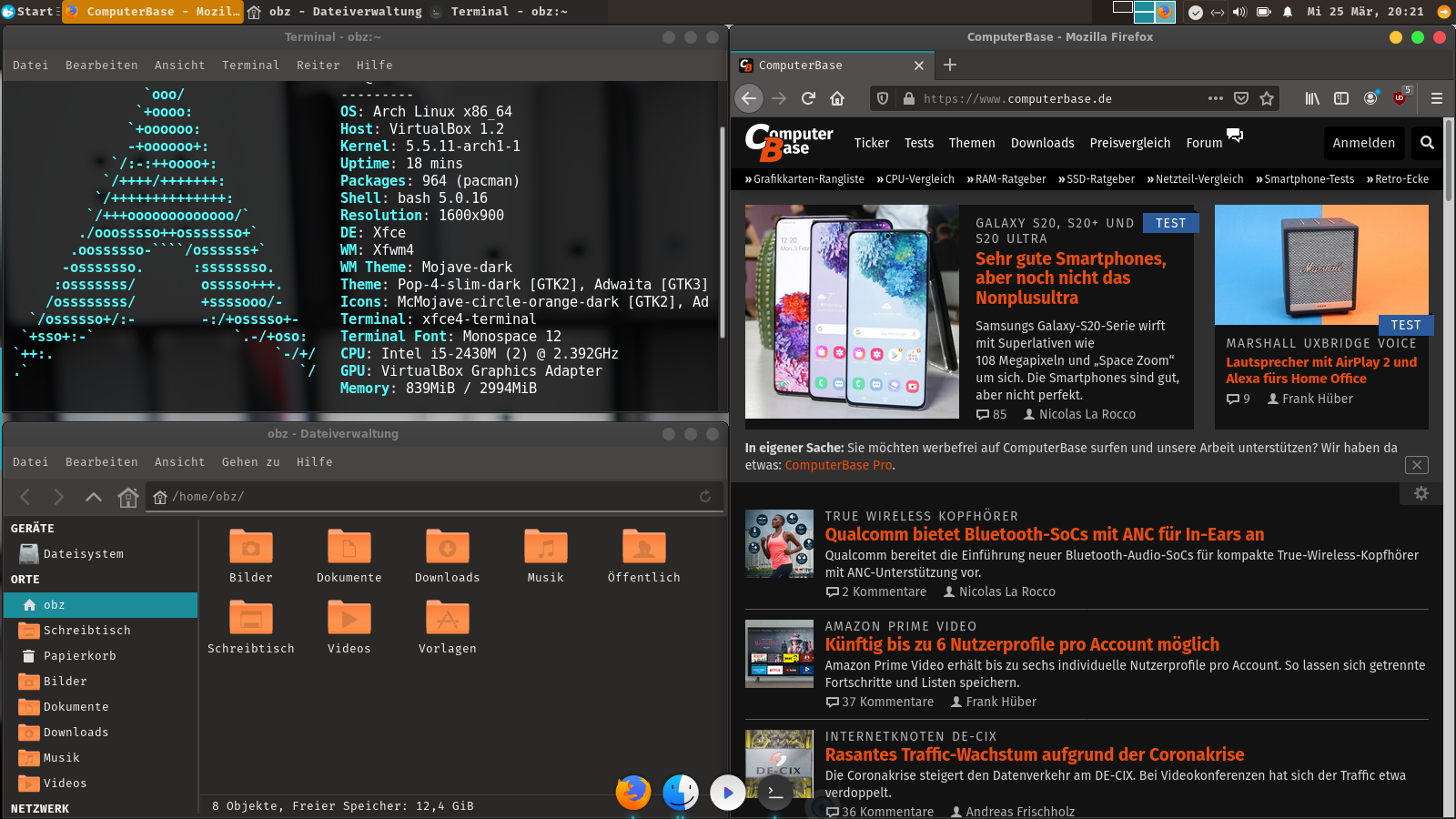Open Firefox tracking protection shield

(882, 98)
